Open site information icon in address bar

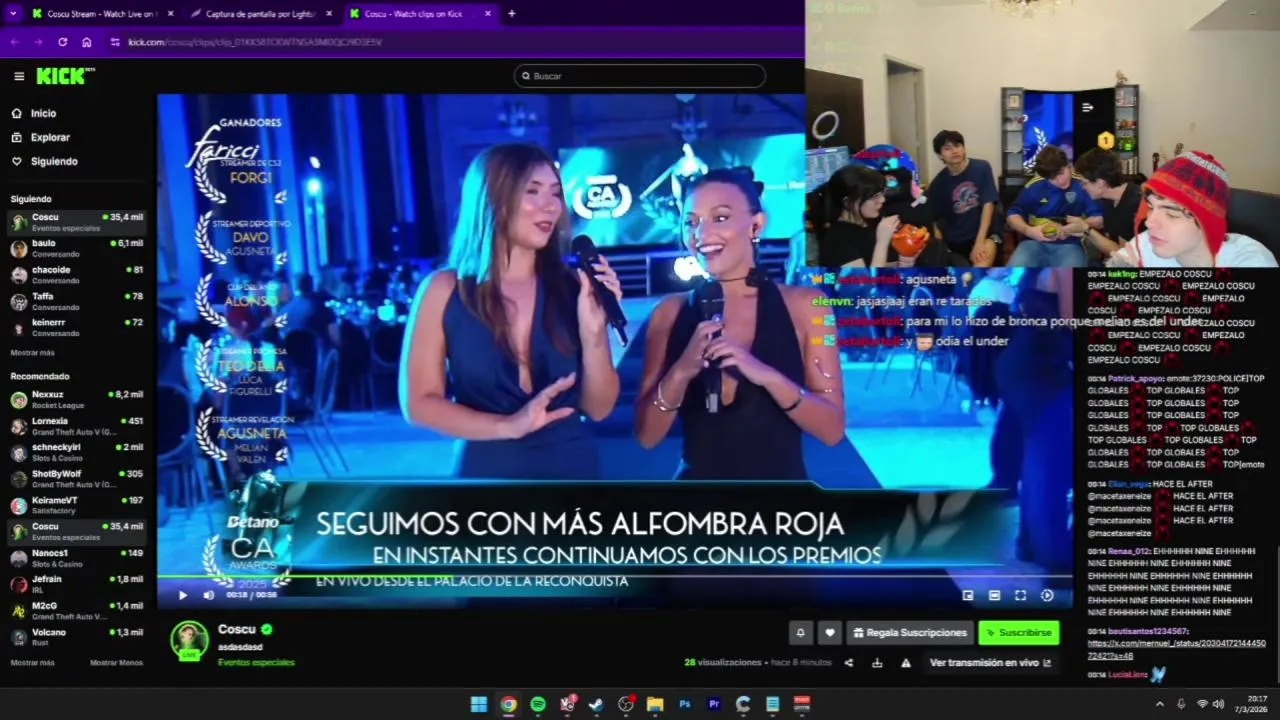tap(115, 42)
